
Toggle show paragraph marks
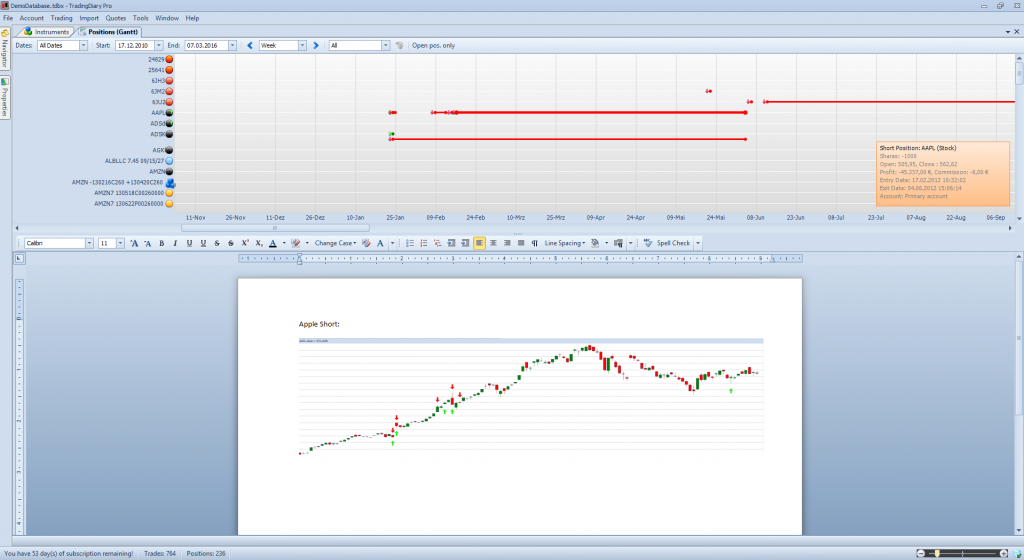tap(534, 243)
